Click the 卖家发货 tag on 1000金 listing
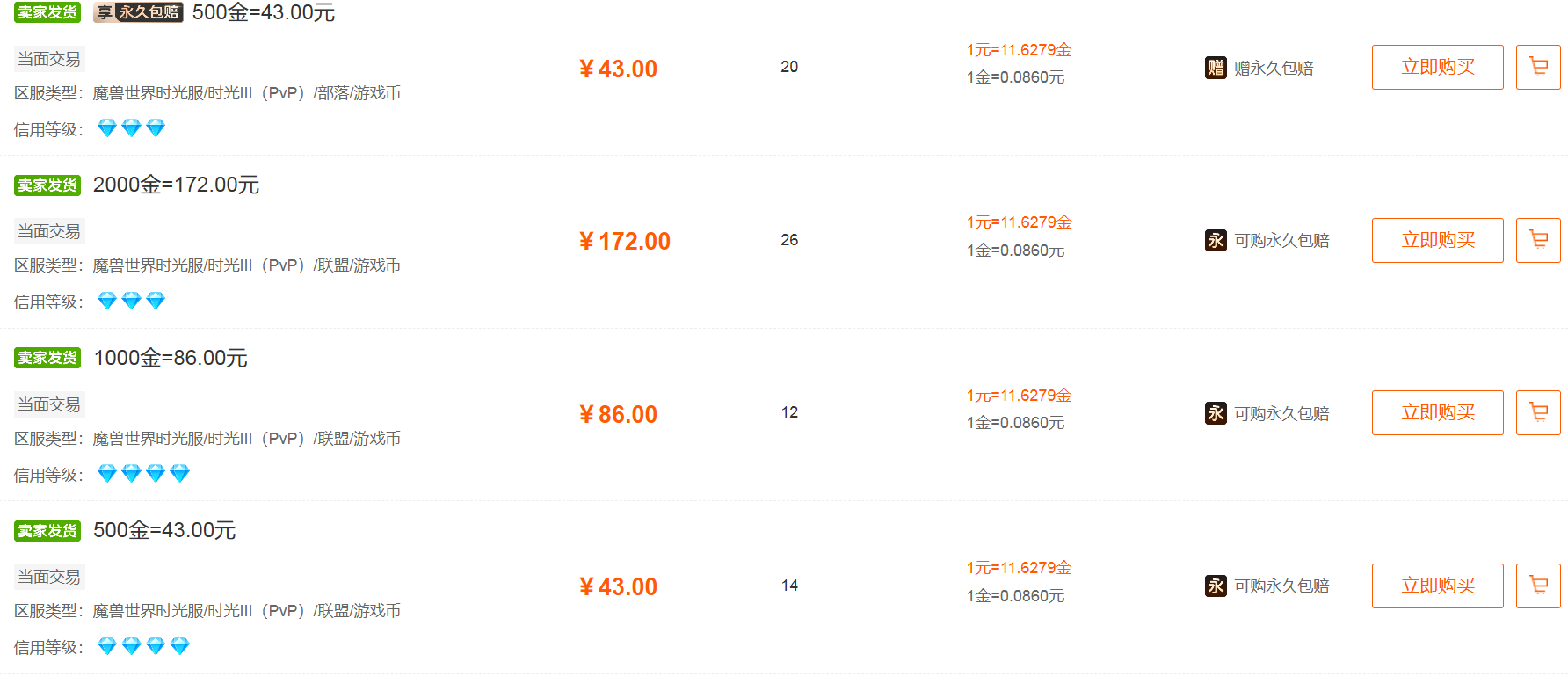The height and width of the screenshot is (691, 1568). [x=47, y=358]
